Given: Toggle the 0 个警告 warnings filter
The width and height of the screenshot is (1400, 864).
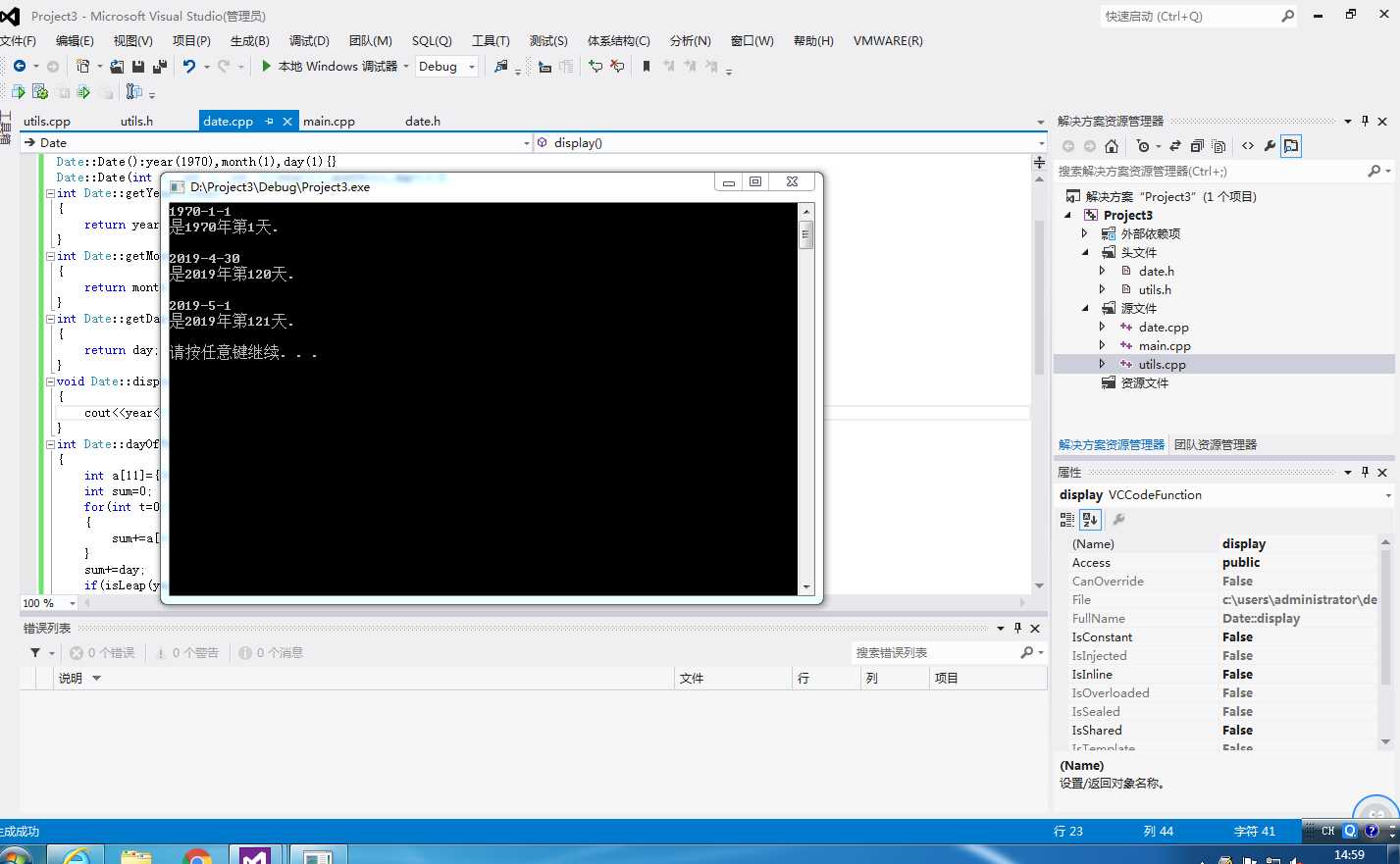Looking at the screenshot, I should 187,652.
